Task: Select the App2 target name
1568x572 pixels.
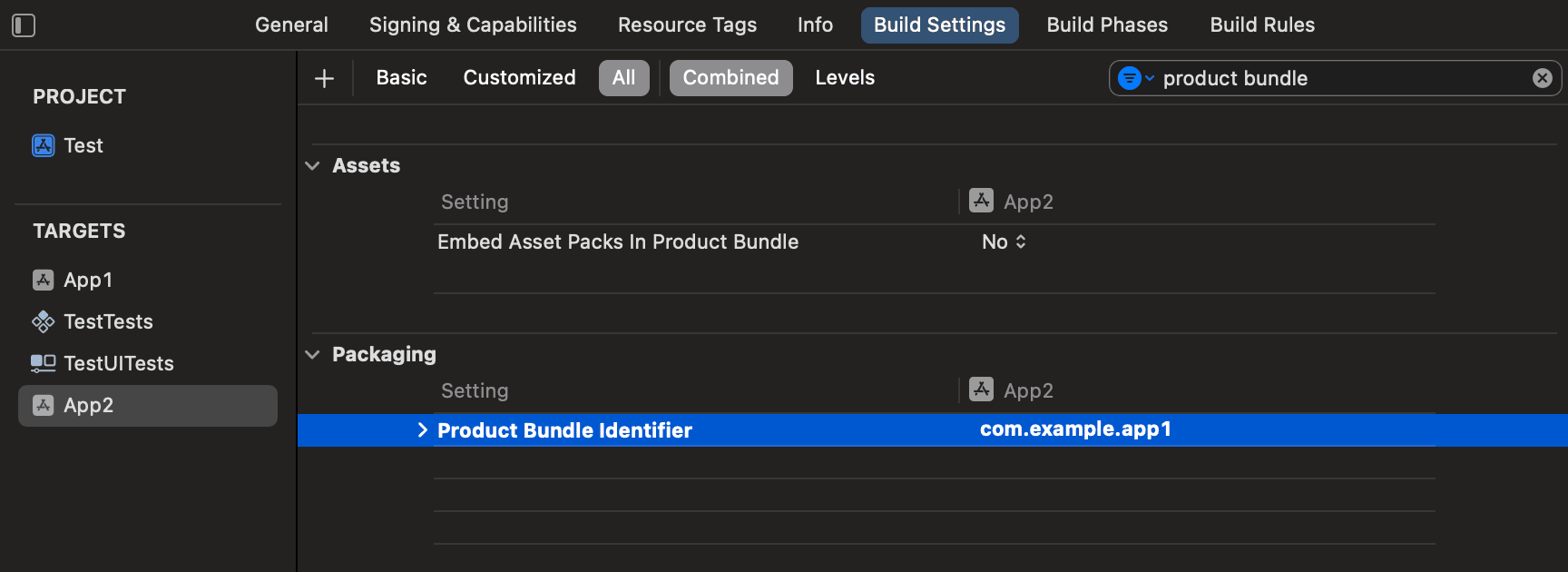Action: point(88,405)
